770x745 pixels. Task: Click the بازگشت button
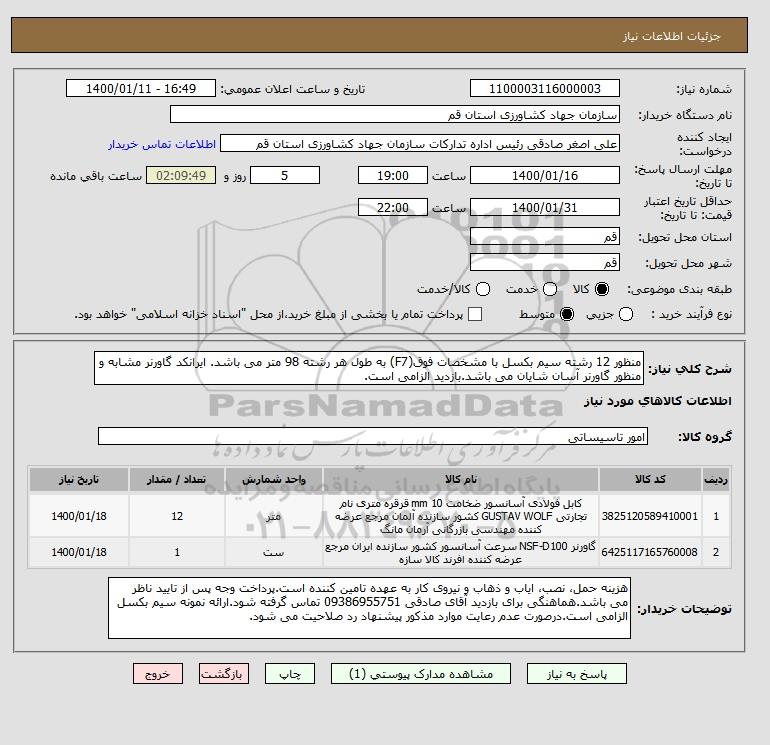223,674
